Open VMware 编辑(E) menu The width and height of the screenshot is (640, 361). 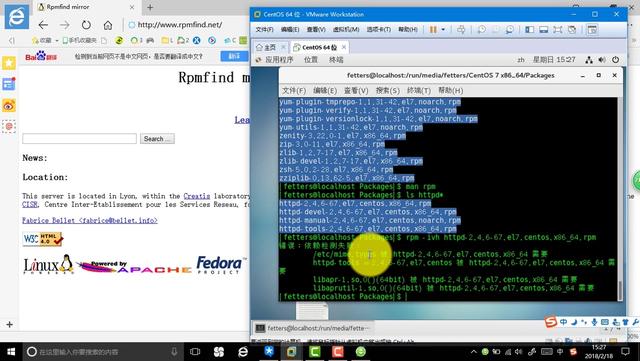[290, 29]
